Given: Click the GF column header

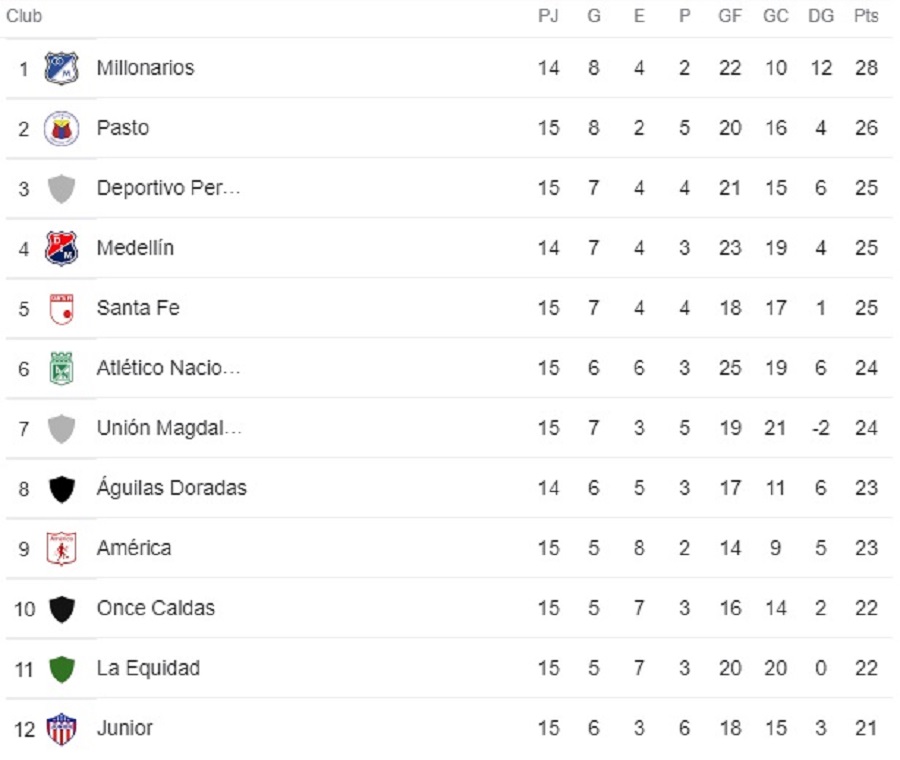Looking at the screenshot, I should tap(730, 17).
